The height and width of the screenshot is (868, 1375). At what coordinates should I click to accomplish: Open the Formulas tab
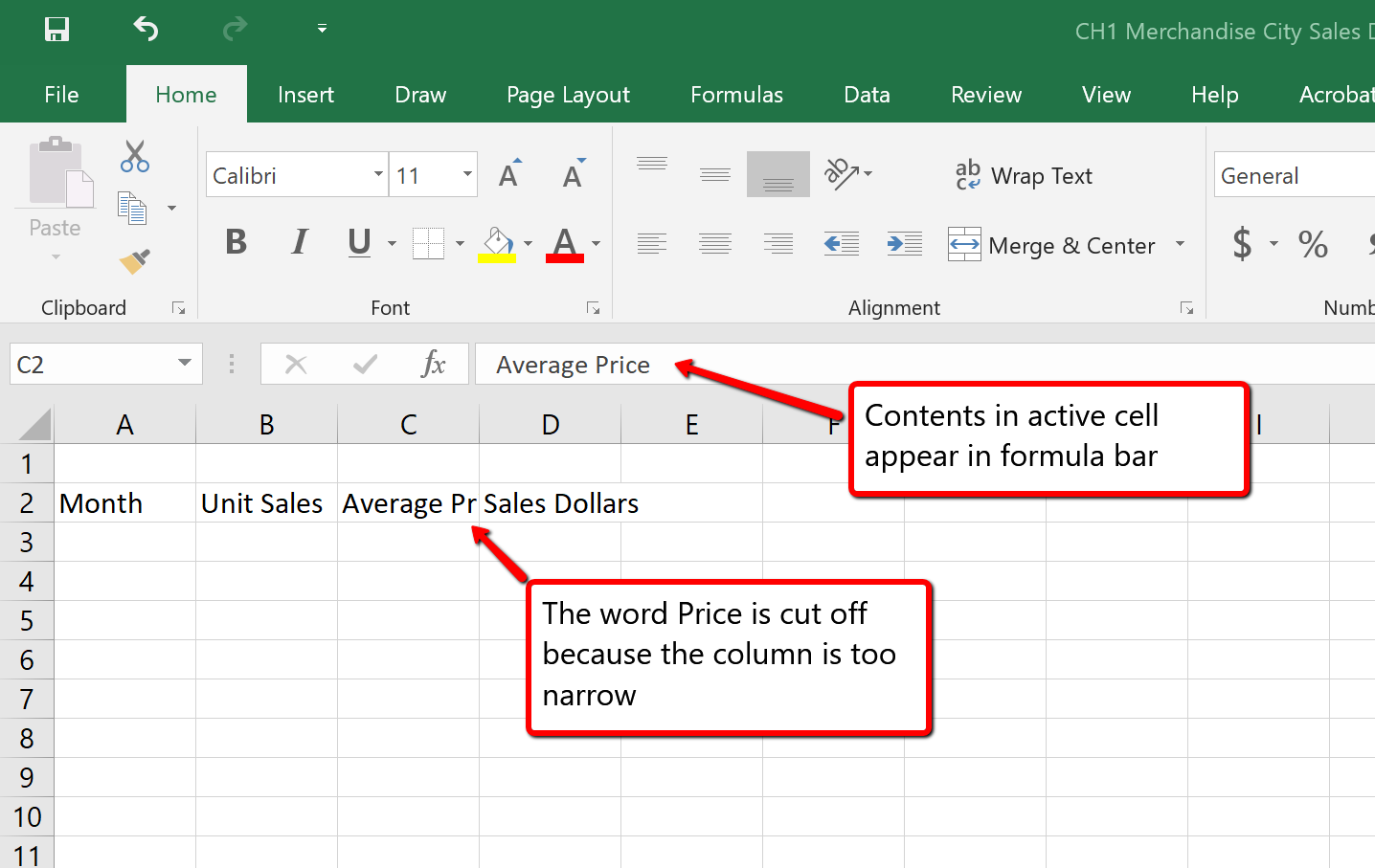(x=736, y=95)
